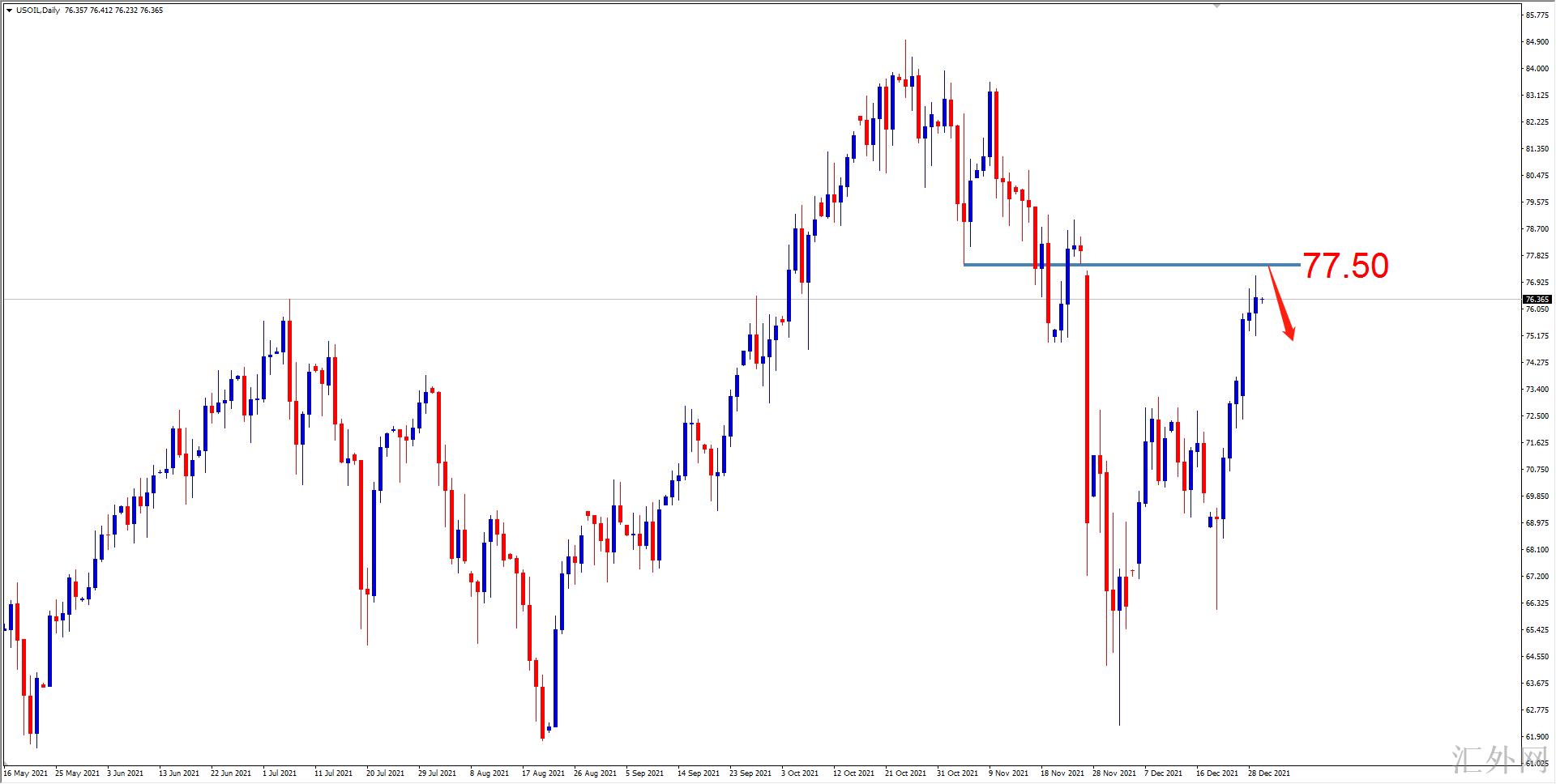1556x784 pixels.
Task: Click the red 77.50 text label
Action: pyautogui.click(x=1345, y=266)
